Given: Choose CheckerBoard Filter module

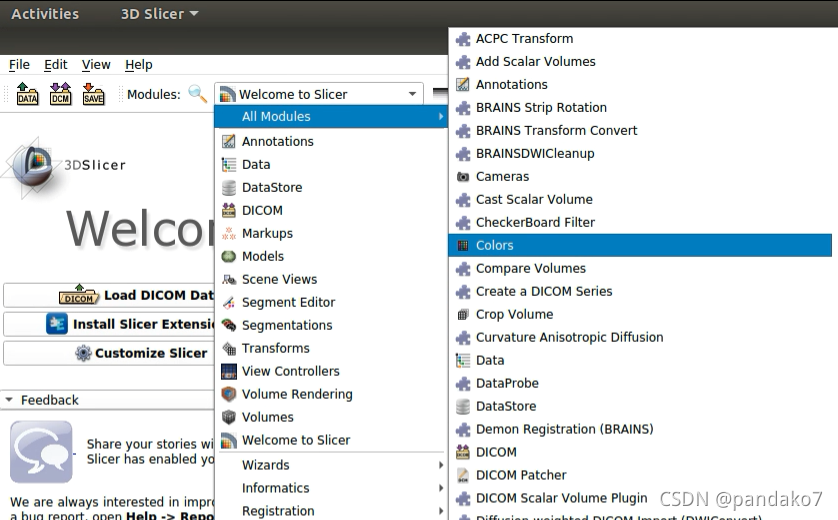Looking at the screenshot, I should click(x=640, y=222).
